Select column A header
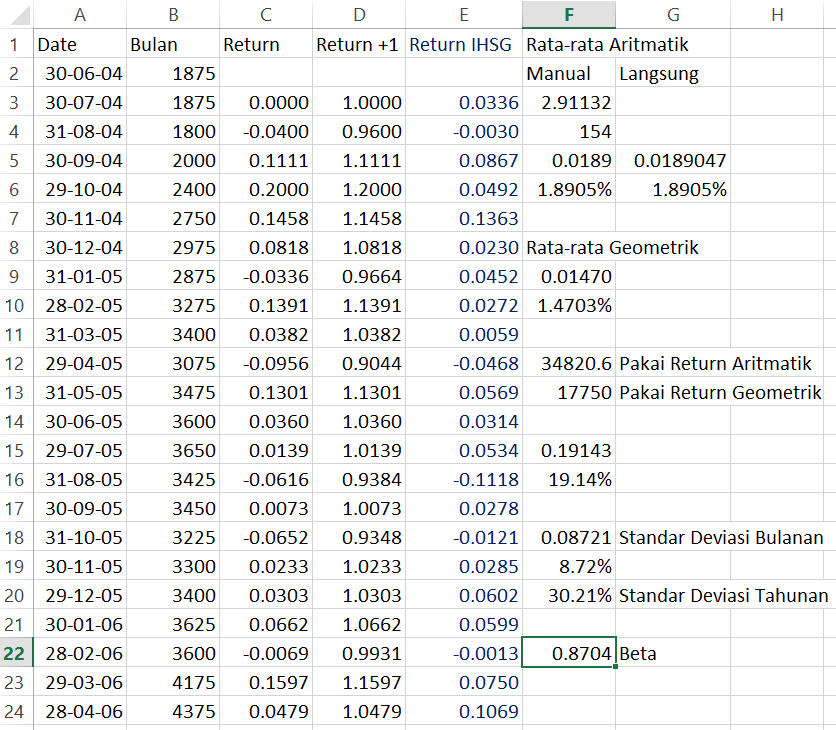 click(80, 14)
